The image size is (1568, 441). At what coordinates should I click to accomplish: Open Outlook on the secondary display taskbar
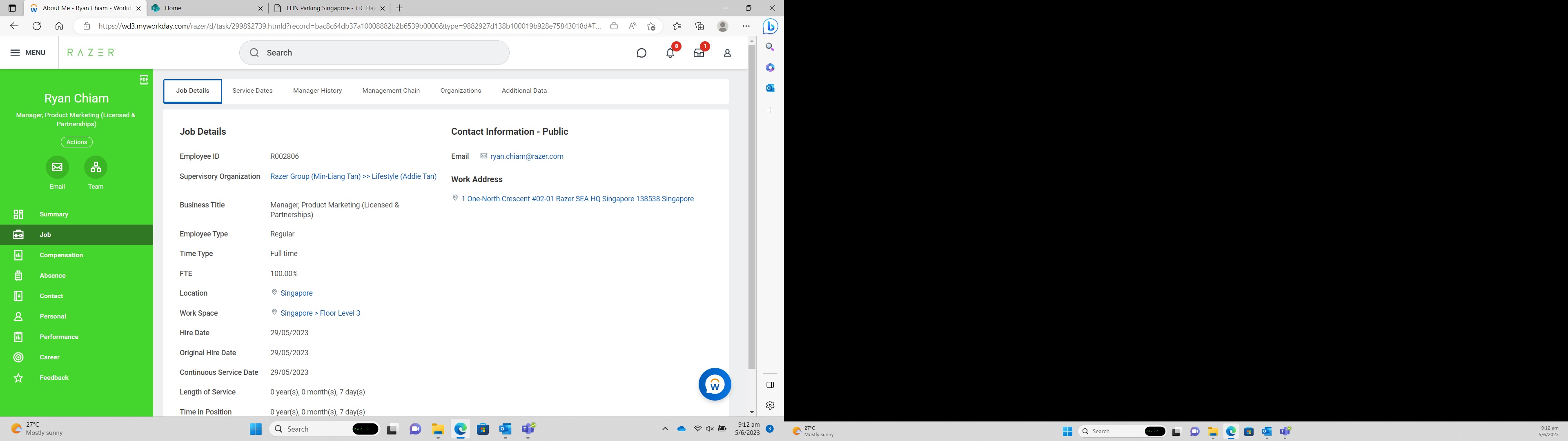[1267, 432]
